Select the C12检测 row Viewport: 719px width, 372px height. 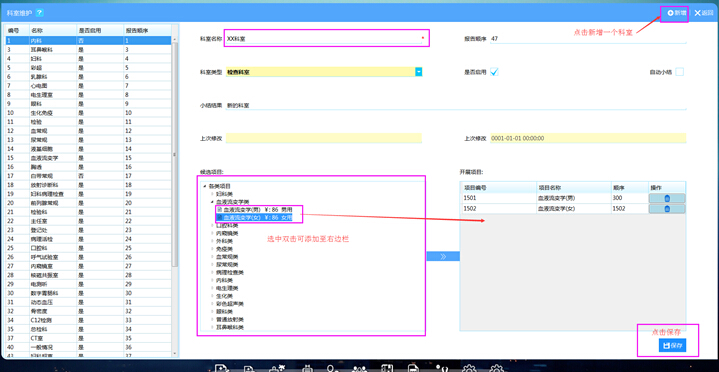[x=88, y=320]
